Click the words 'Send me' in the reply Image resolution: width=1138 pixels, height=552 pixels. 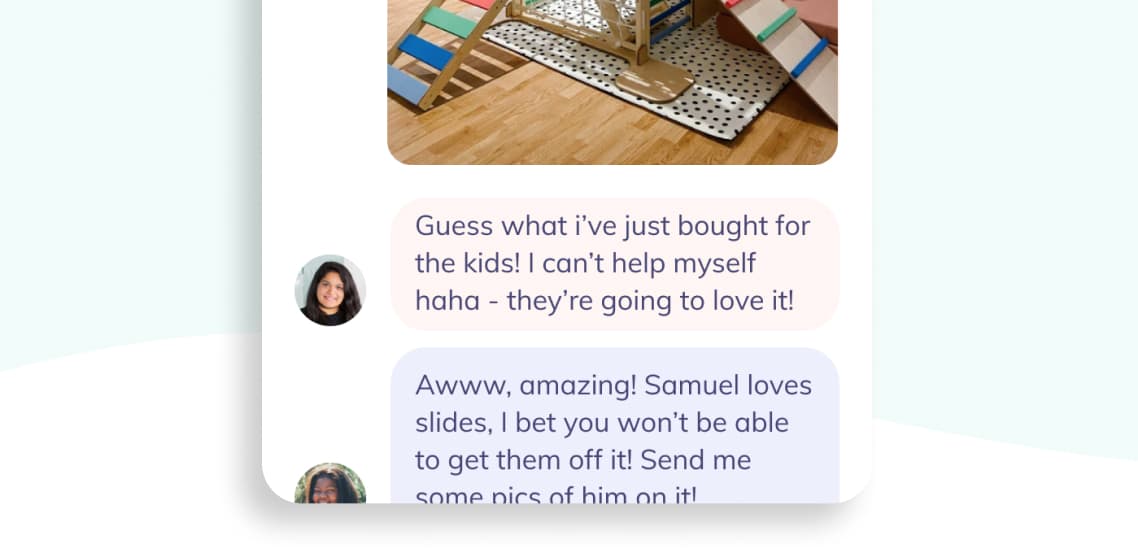[x=696, y=460]
